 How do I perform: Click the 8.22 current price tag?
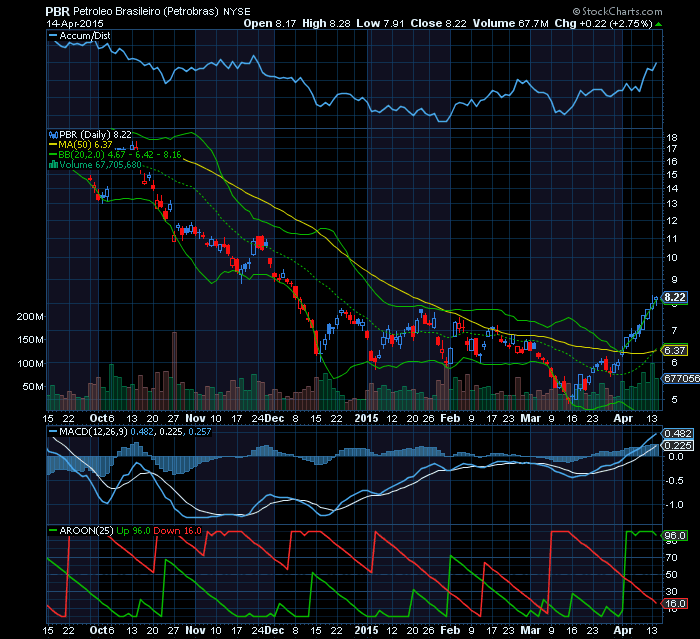tap(675, 297)
